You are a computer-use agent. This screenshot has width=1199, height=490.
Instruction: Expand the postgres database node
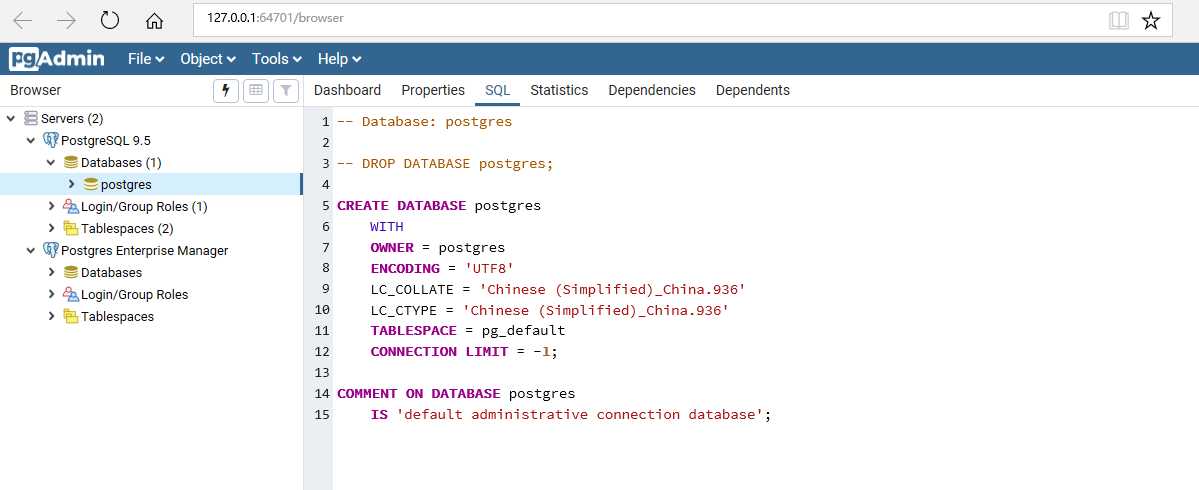pyautogui.click(x=71, y=184)
